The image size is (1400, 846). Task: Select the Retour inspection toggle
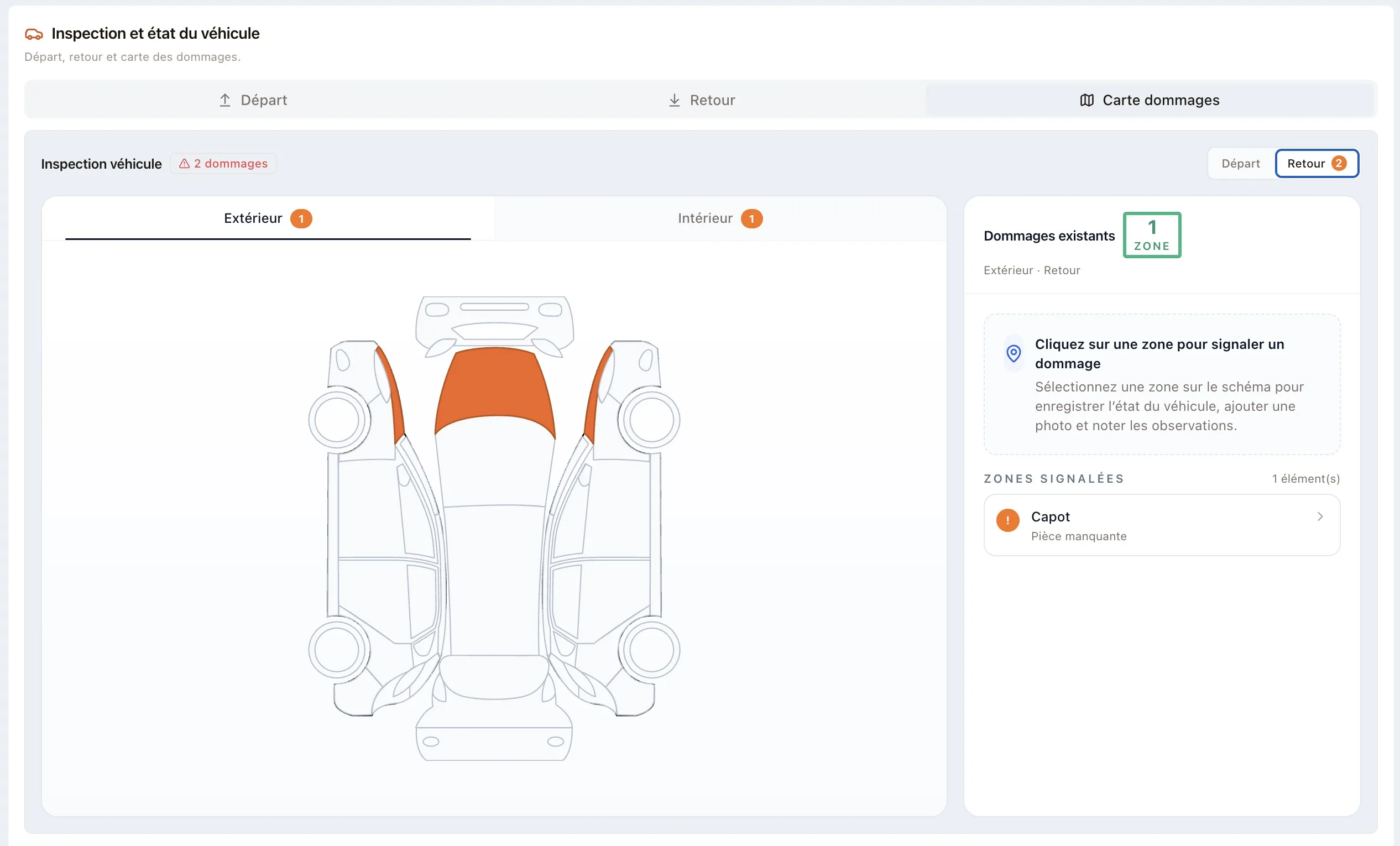coord(1317,164)
